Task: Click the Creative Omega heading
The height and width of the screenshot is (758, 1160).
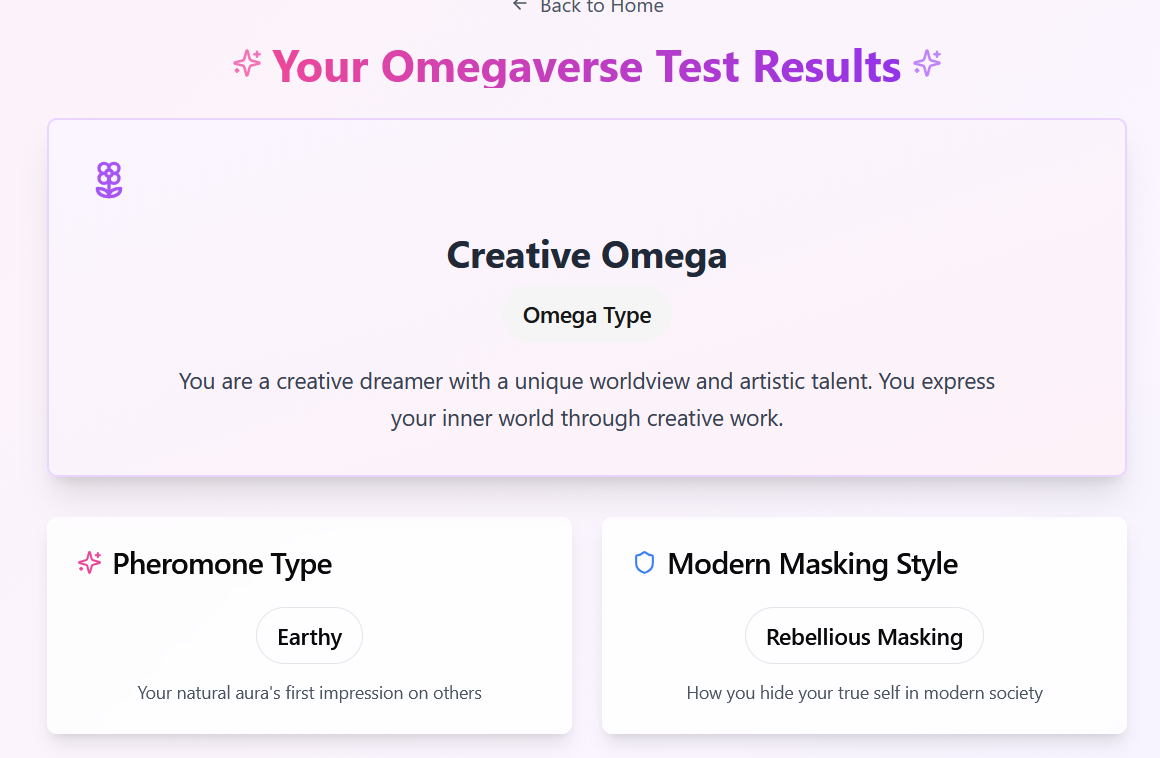Action: [587, 255]
